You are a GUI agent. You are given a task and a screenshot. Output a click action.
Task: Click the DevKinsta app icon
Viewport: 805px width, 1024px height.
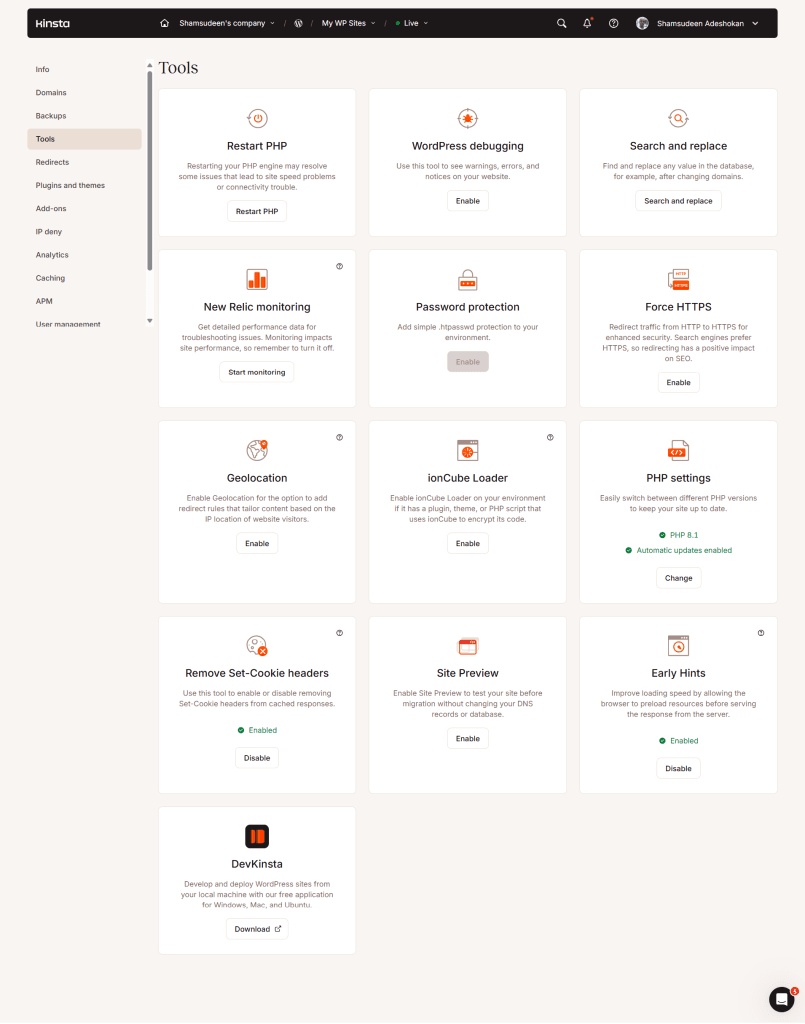(257, 836)
